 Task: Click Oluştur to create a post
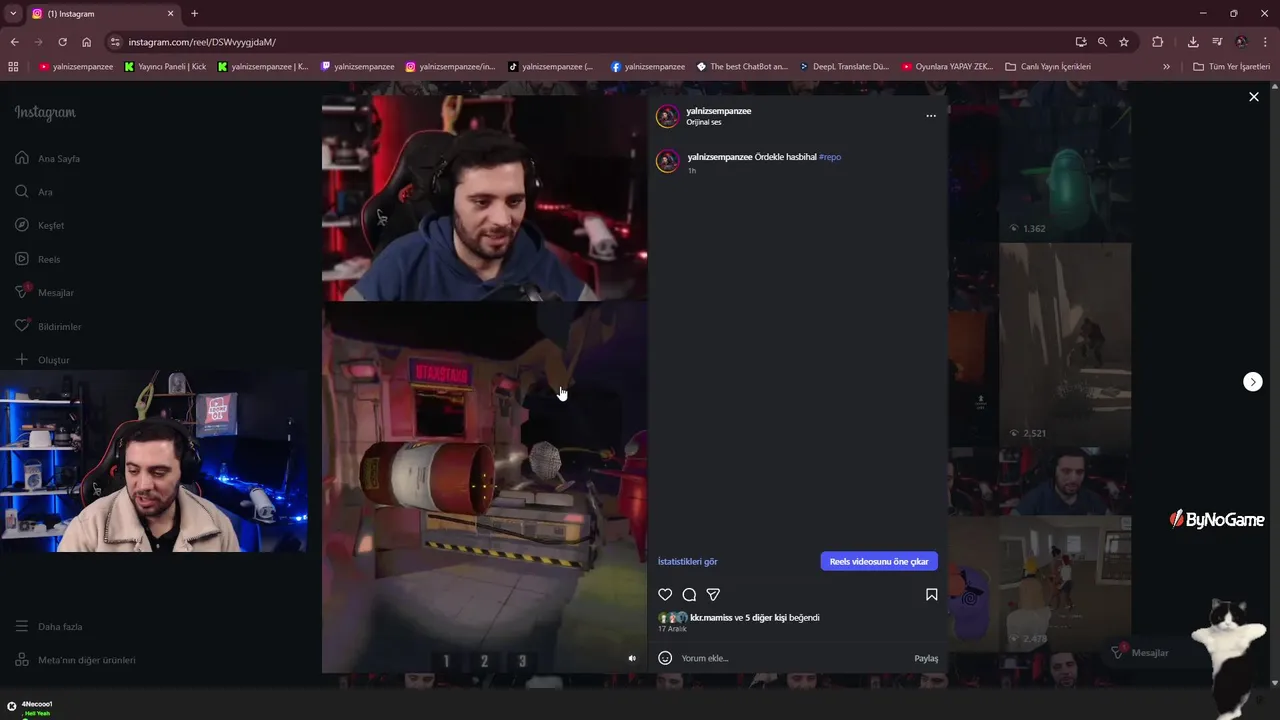pos(42,360)
